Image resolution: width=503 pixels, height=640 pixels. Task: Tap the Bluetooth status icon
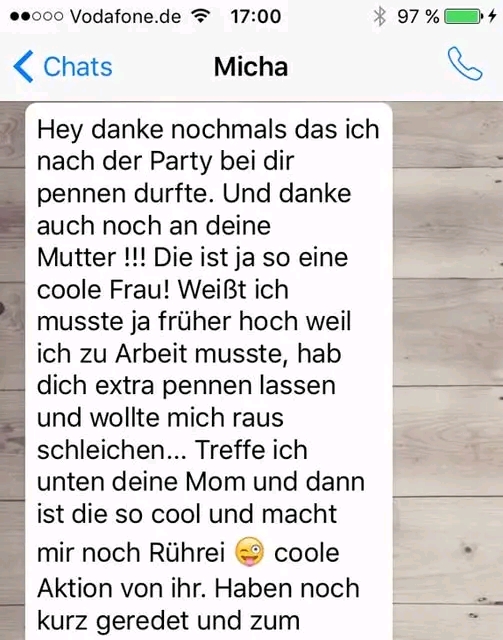pyautogui.click(x=380, y=17)
